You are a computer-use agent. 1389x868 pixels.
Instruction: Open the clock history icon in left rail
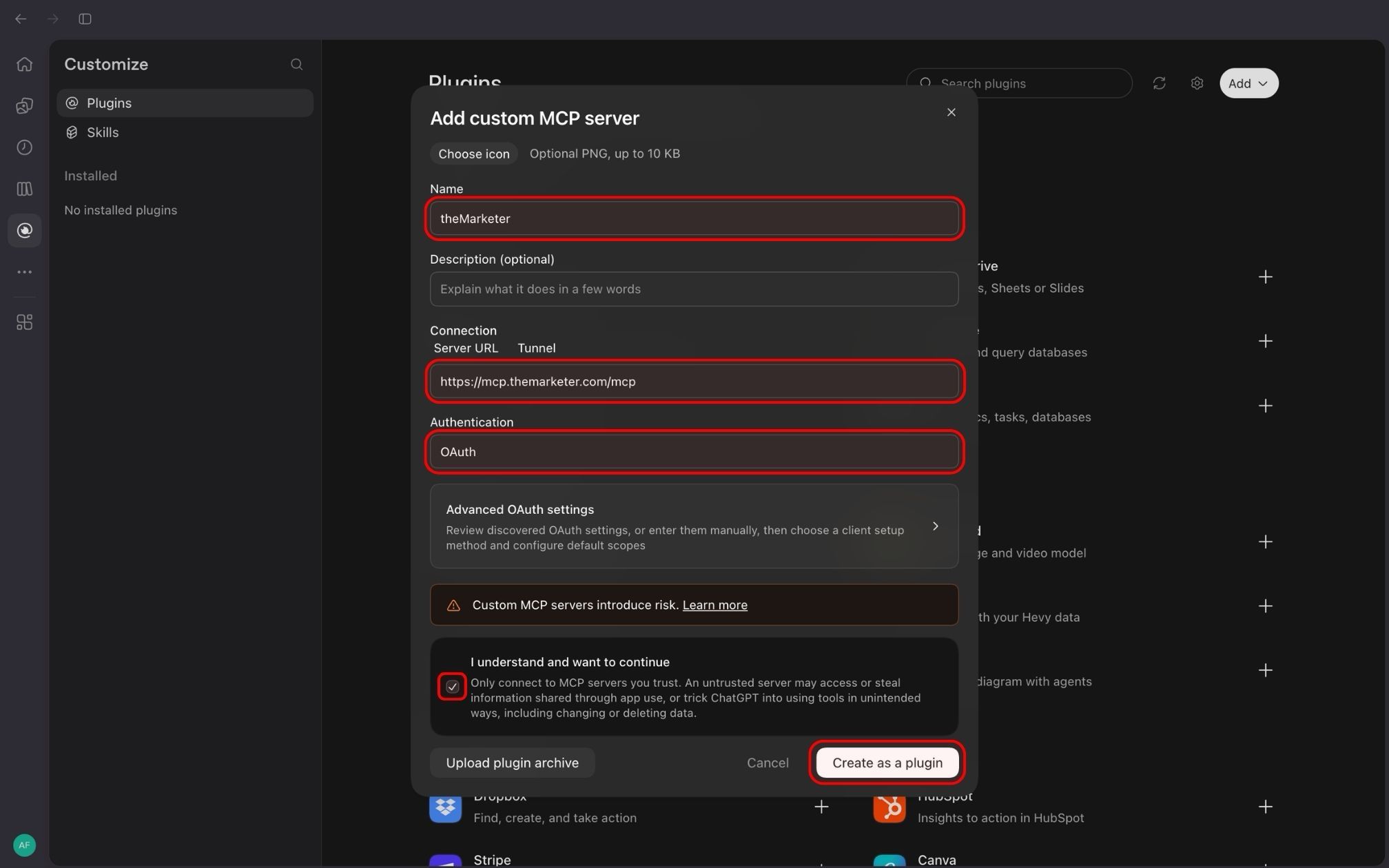click(x=25, y=147)
